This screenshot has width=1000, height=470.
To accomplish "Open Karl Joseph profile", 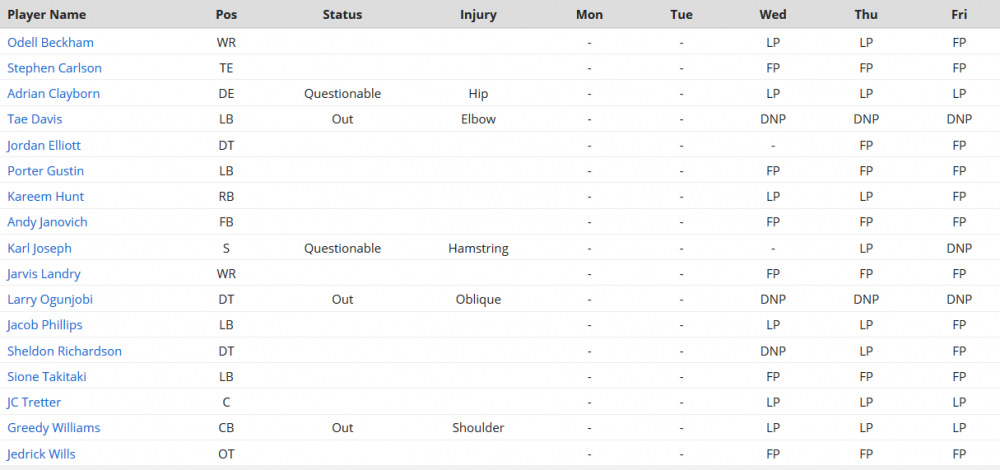I will click(40, 248).
